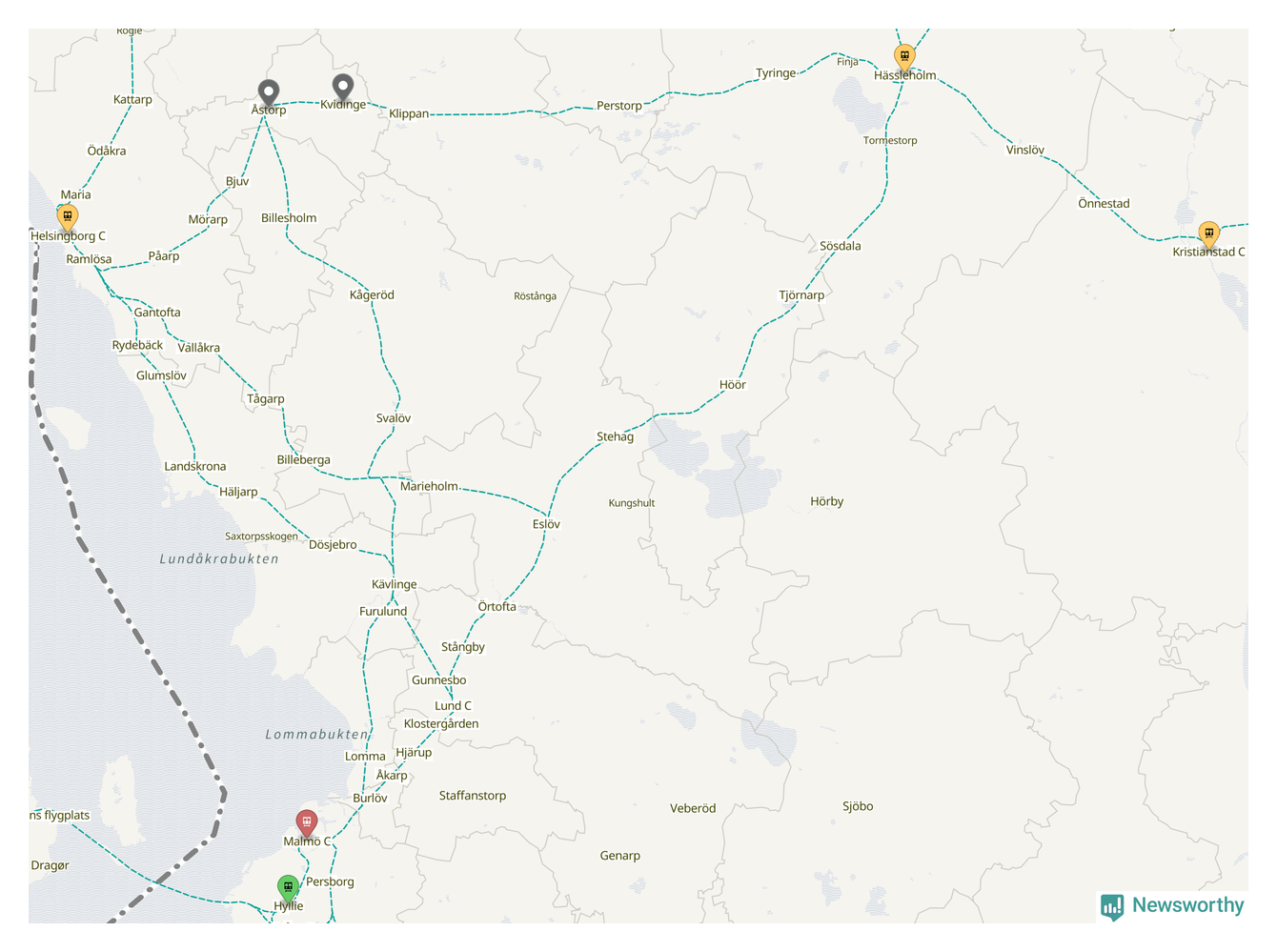Click the Marieholm label
The height and width of the screenshot is (952, 1277).
[429, 486]
